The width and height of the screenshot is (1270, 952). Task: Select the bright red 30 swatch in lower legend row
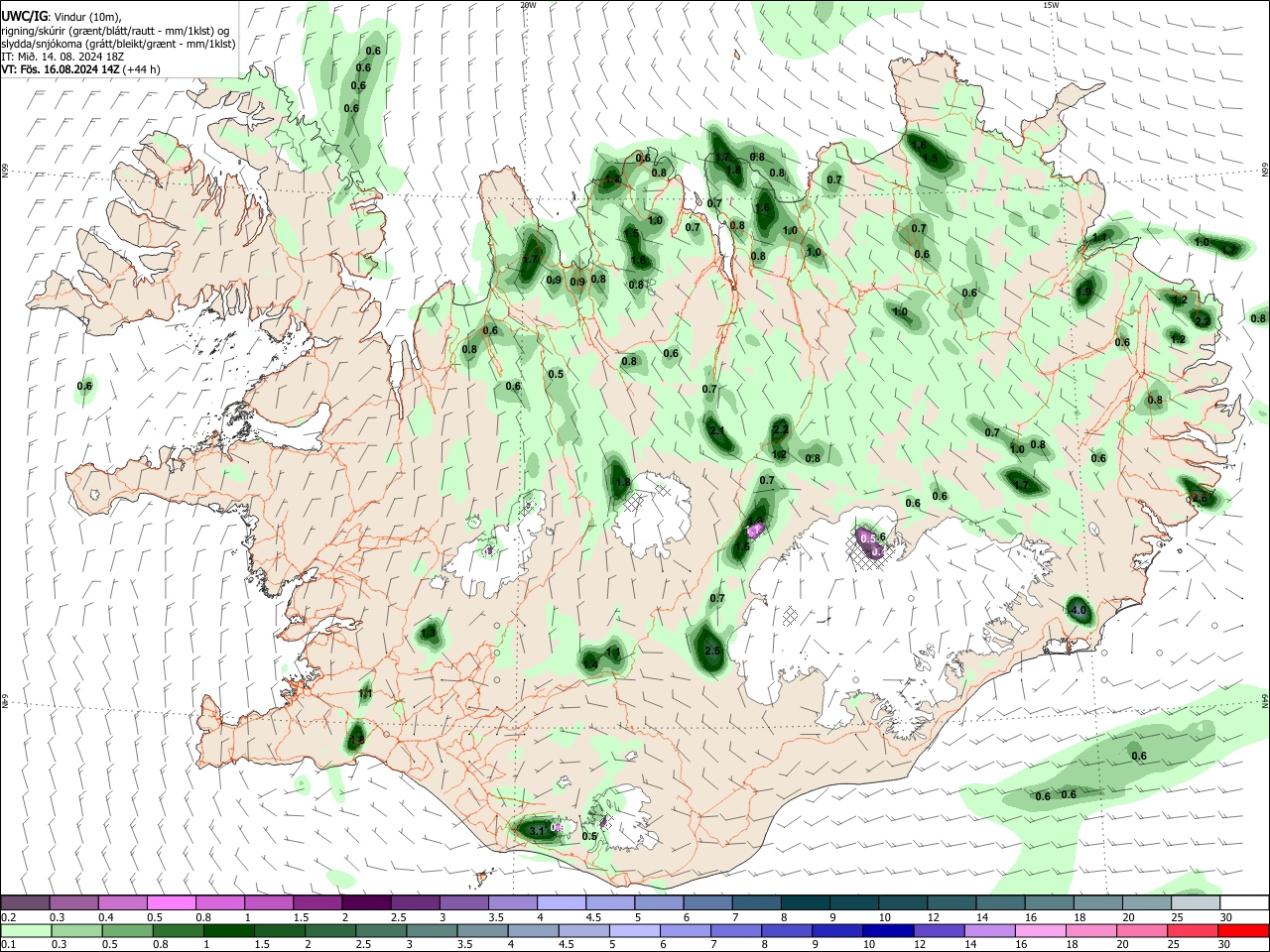(1242, 931)
